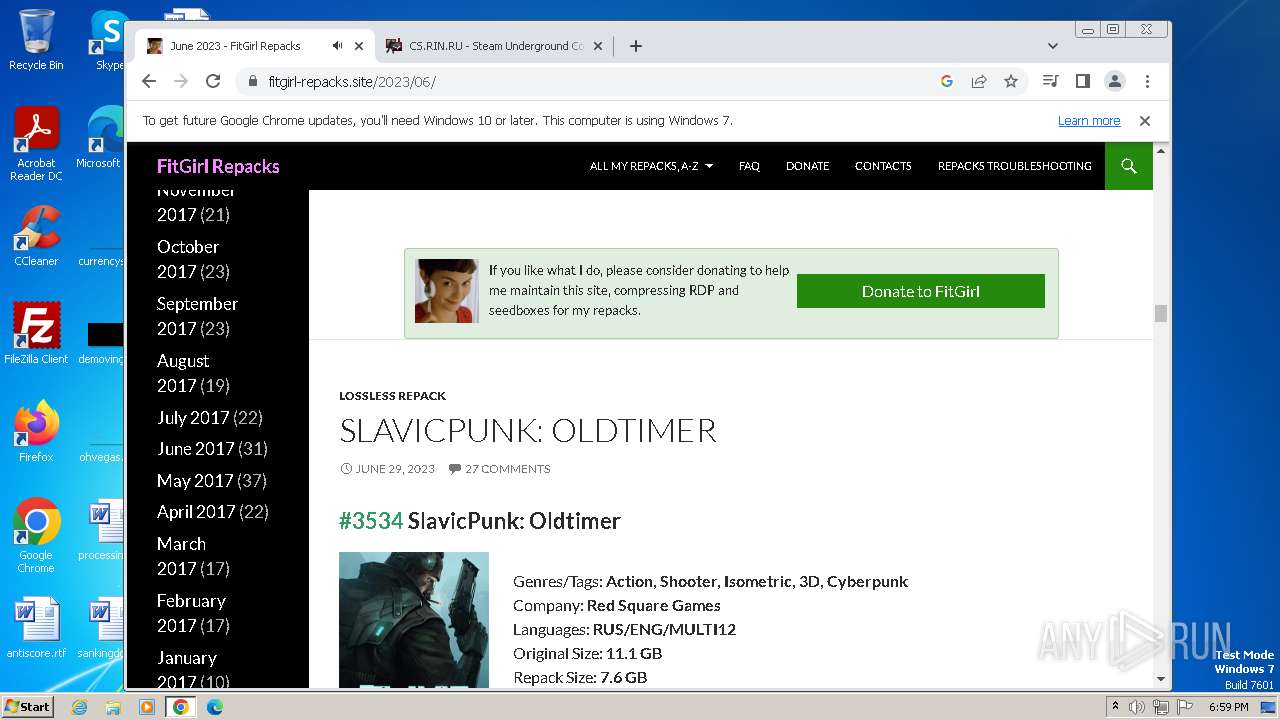The height and width of the screenshot is (720, 1280).
Task: Open Repacks Troubleshooting page
Action: 1014,166
